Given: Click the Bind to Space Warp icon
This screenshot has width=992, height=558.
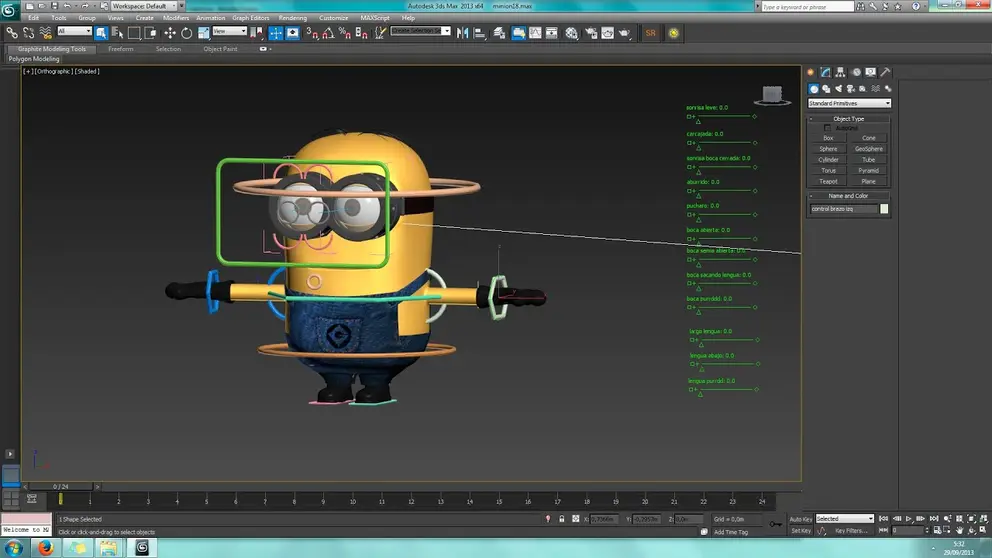Looking at the screenshot, I should click(46, 32).
